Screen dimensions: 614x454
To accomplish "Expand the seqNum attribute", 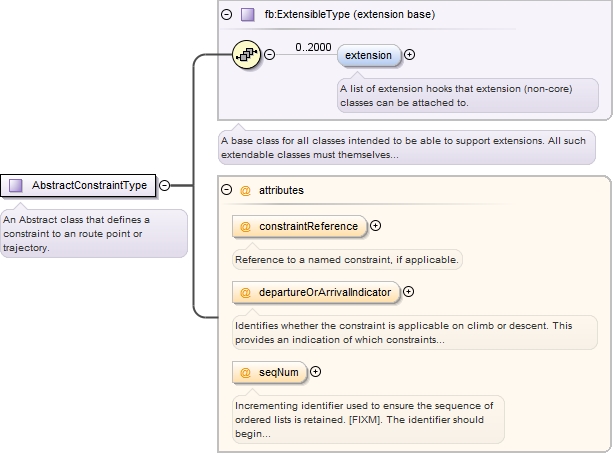I will [316, 372].
